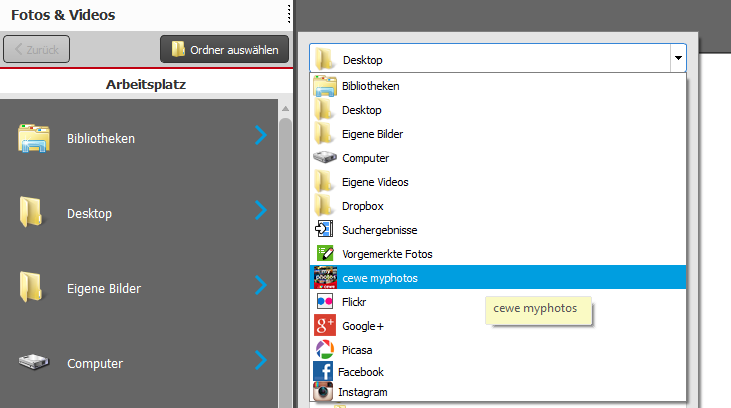Click the Instagram camera icon
The height and width of the screenshot is (408, 731).
coord(323,392)
